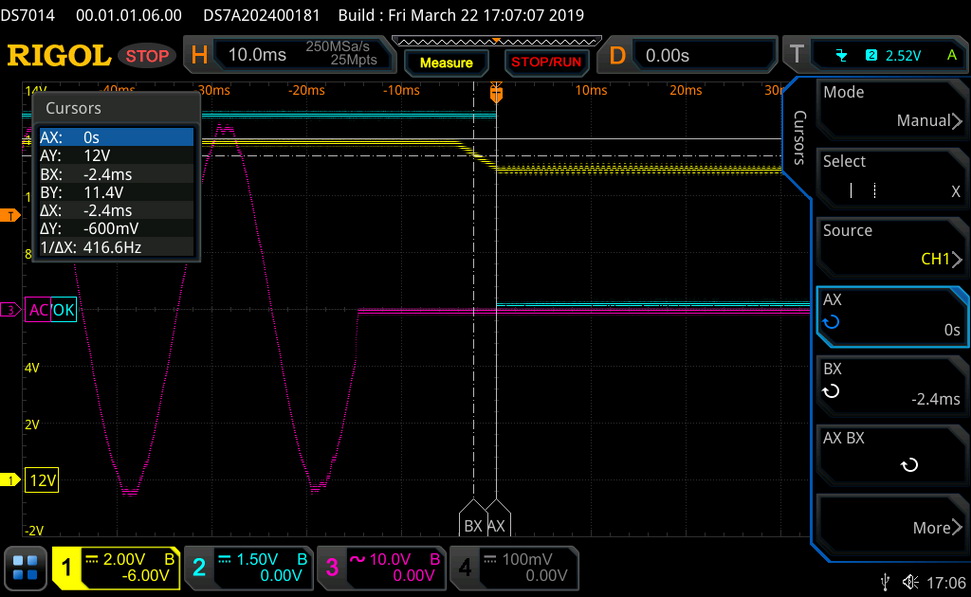Open the Measure menu button

[446, 63]
